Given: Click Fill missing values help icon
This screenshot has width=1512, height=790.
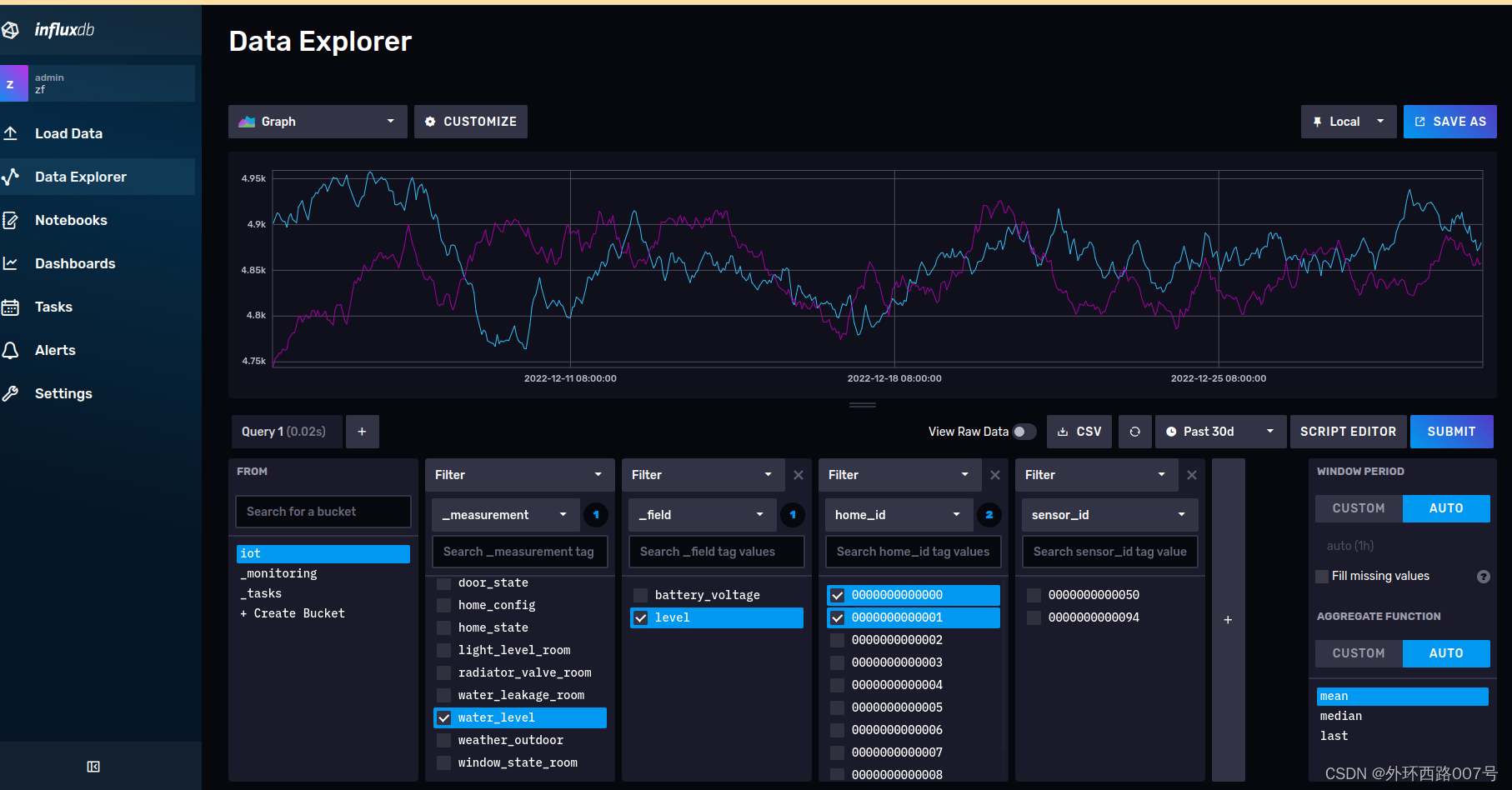Looking at the screenshot, I should click(1484, 577).
